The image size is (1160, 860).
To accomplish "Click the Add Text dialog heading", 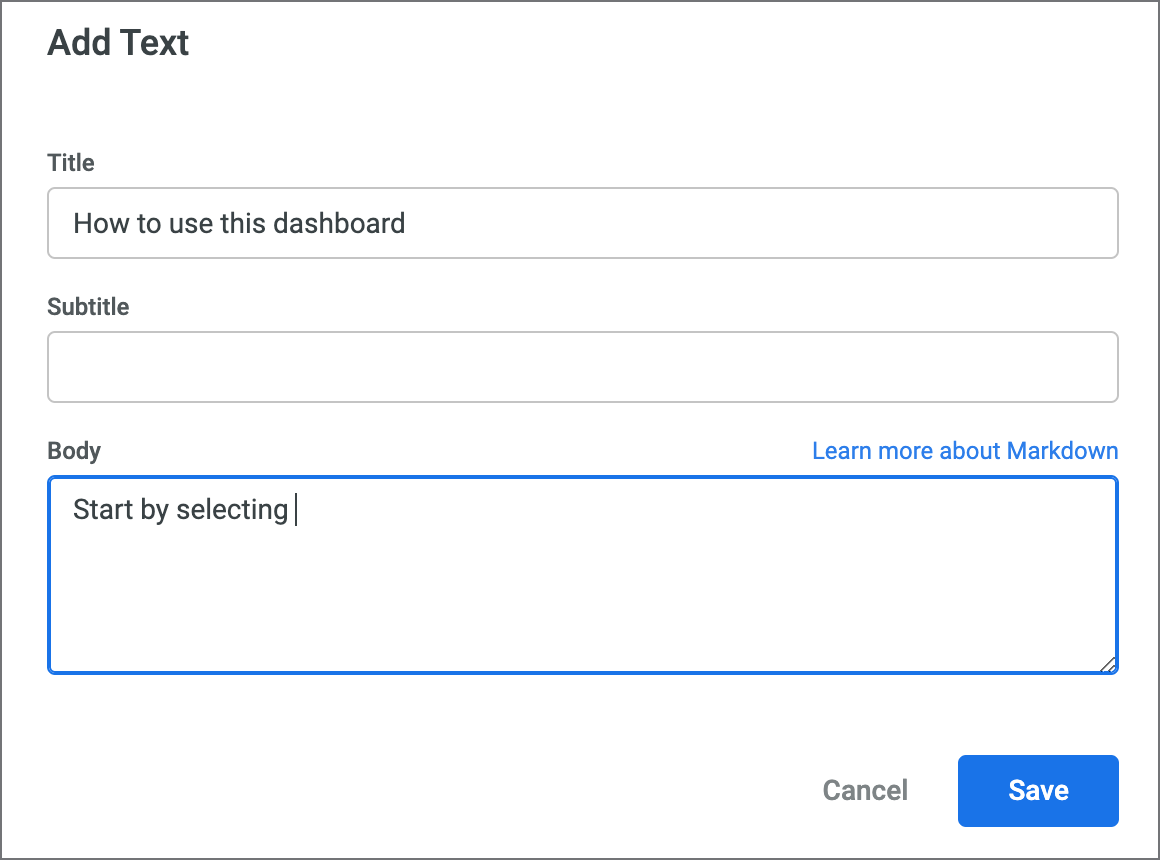I will pyautogui.click(x=117, y=43).
